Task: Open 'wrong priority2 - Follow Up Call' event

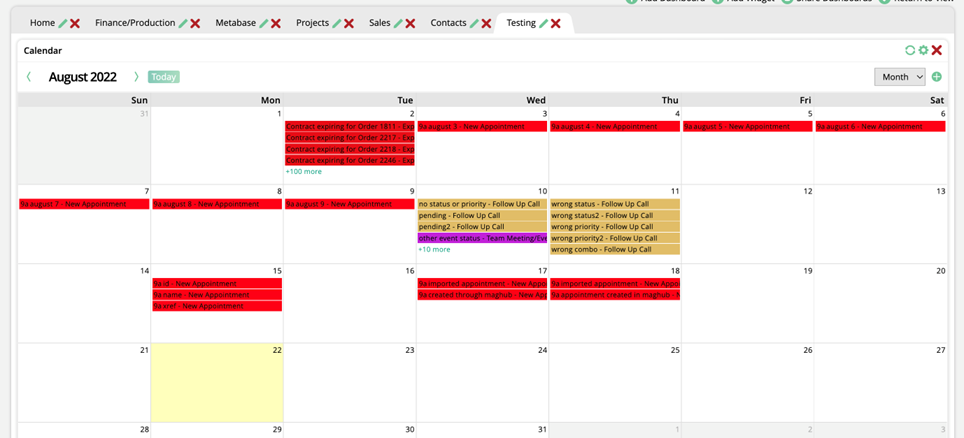Action: [615, 238]
